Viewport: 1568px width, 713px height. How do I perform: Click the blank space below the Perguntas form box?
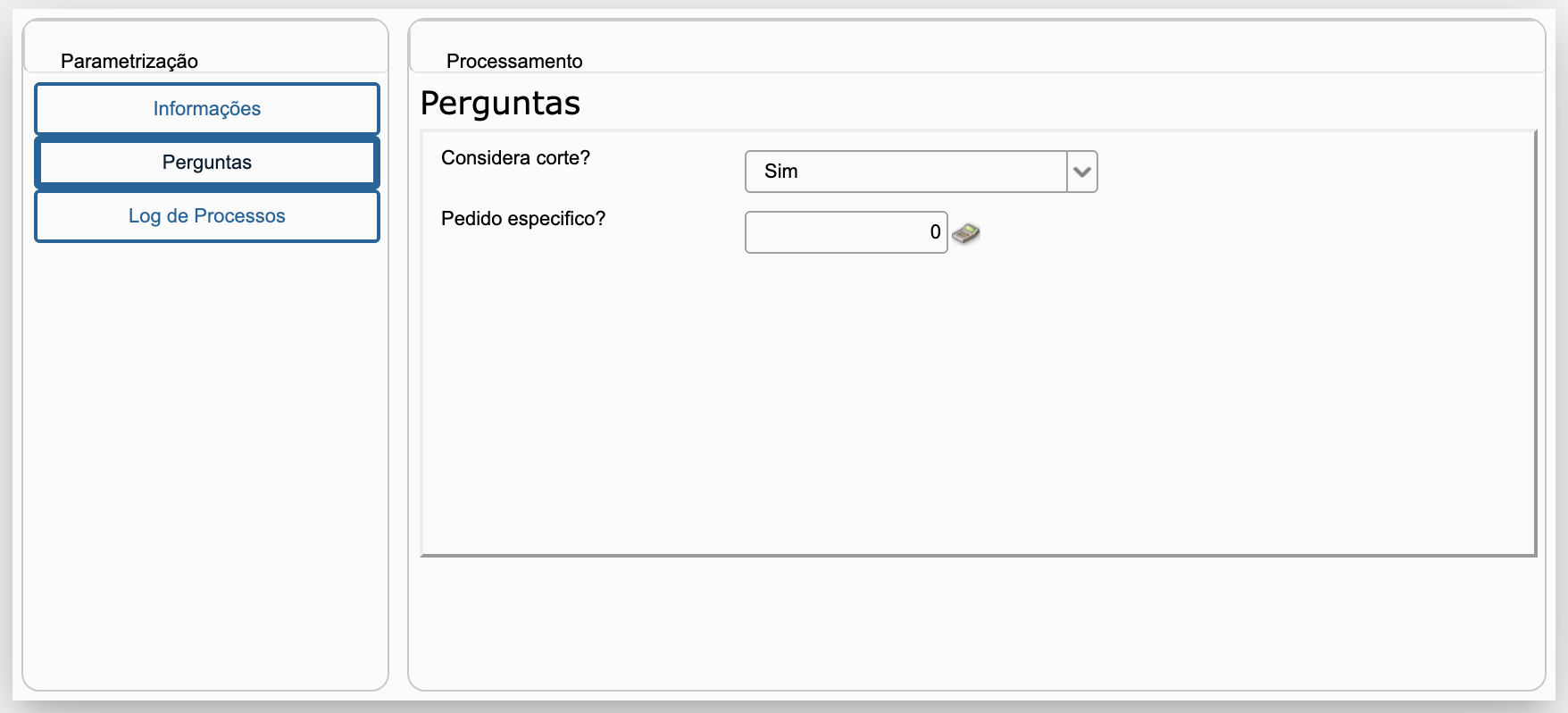click(x=978, y=621)
